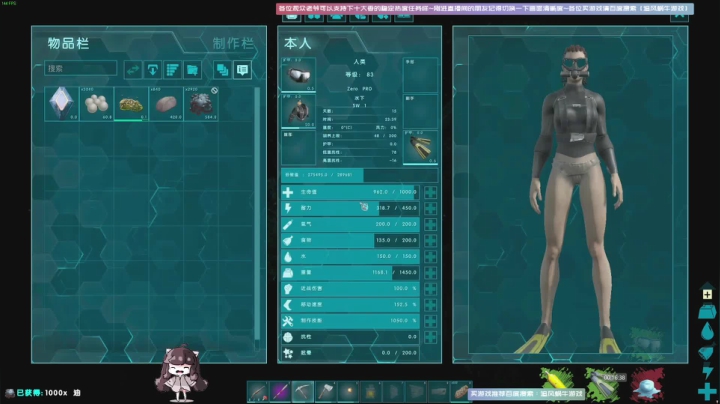Viewport: 720px width, 404px height.
Task: Add a point to melee damage stat
Action: tap(430, 289)
